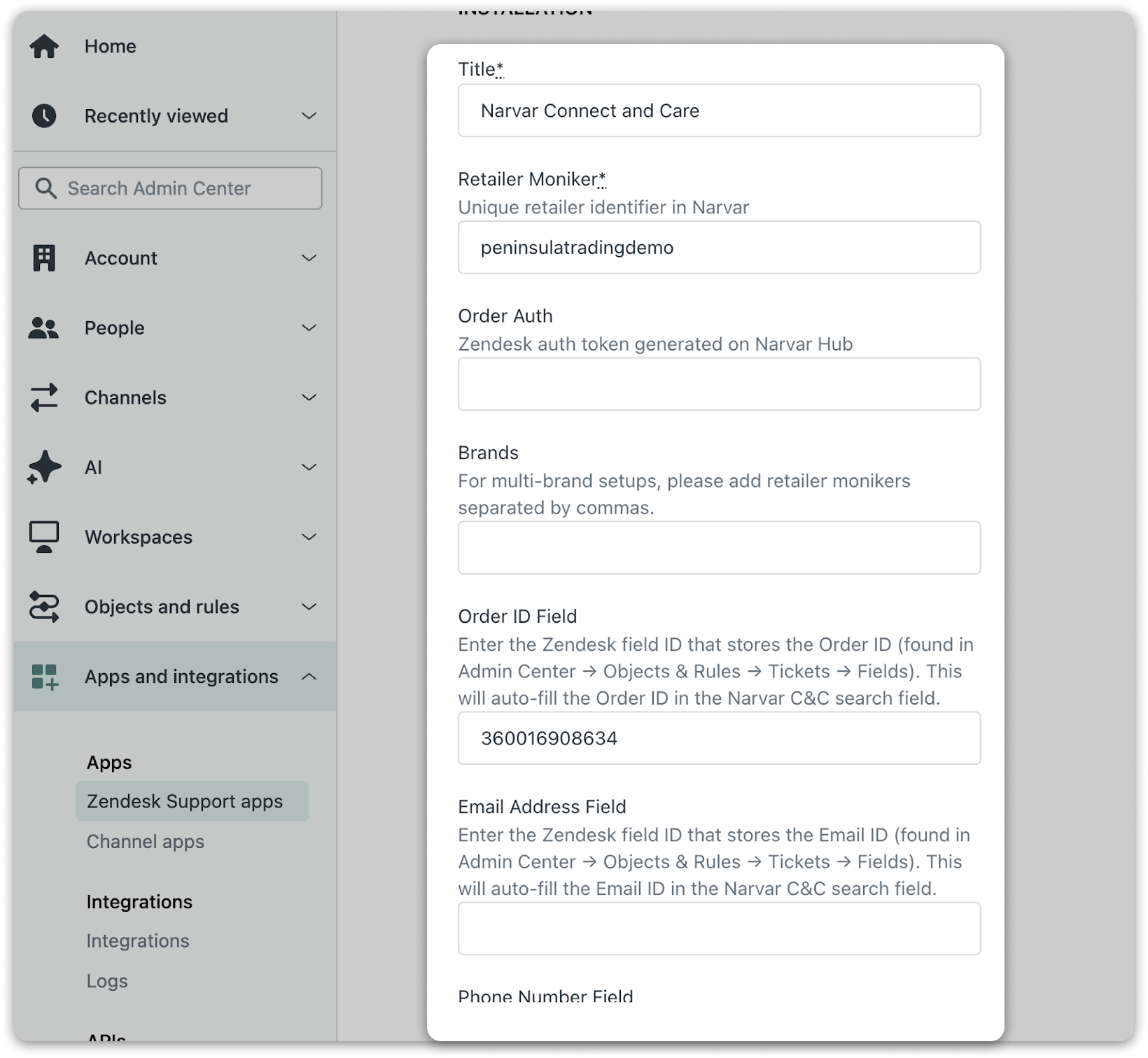Click the bold Integrations section heading
Viewport: 1148px width, 1058px height.
pos(139,902)
